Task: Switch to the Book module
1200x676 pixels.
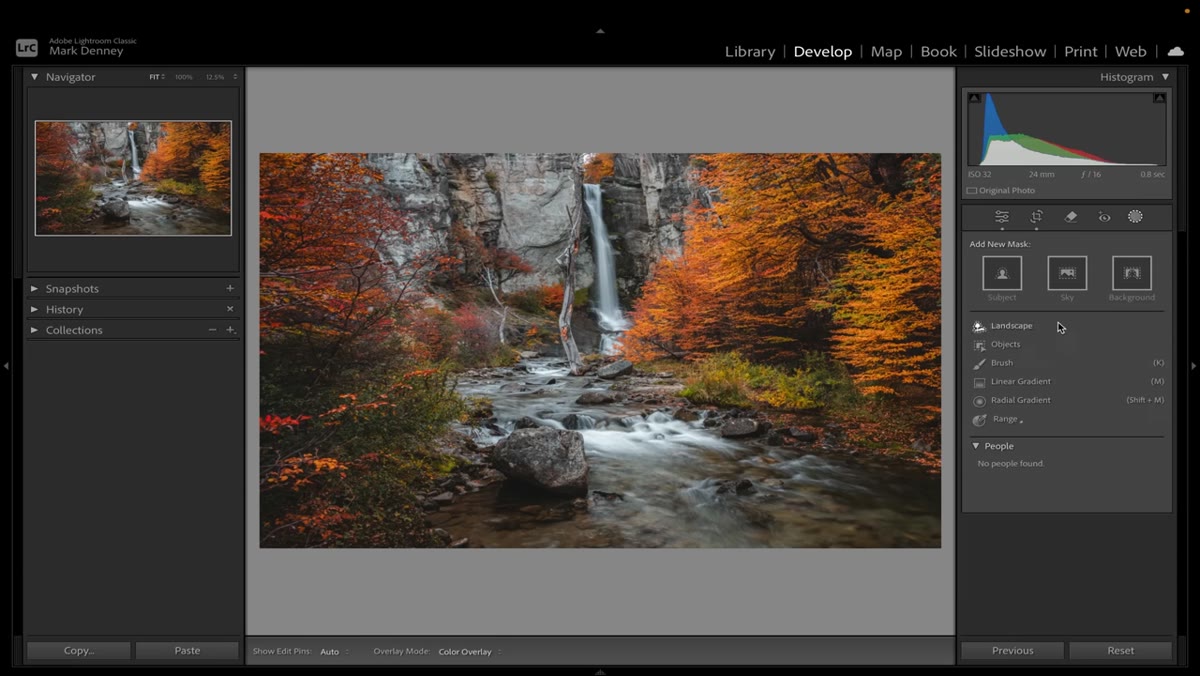Action: tap(938, 51)
